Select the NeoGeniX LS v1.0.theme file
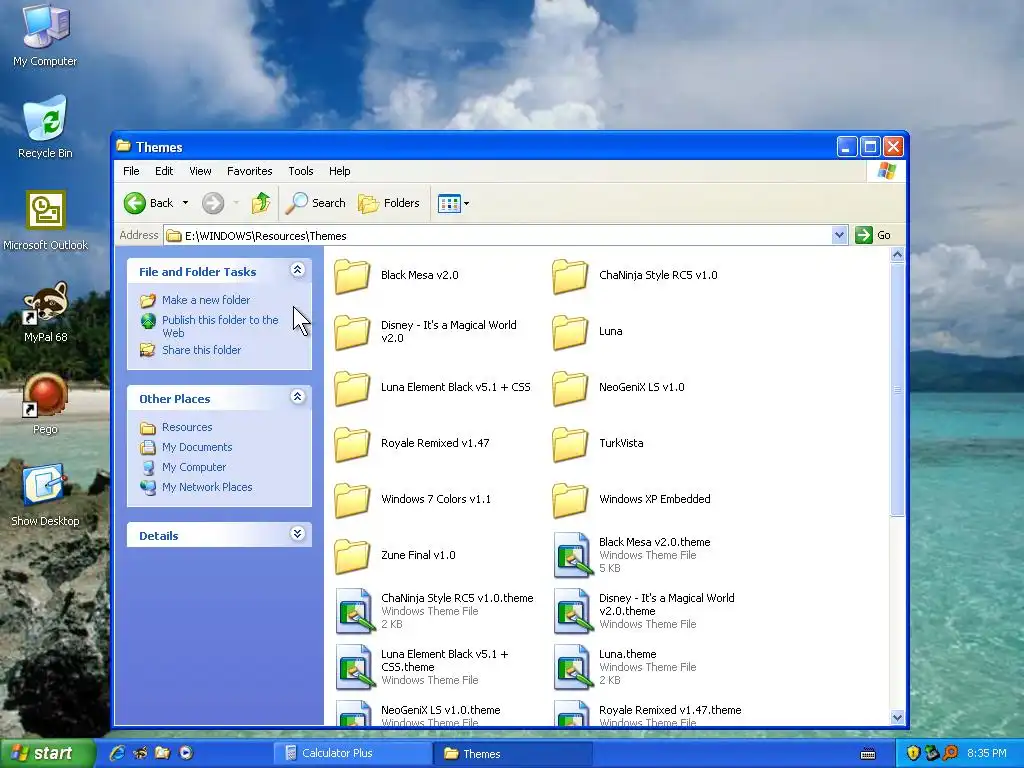Screen dimensions: 1024x768 click(x=417, y=714)
